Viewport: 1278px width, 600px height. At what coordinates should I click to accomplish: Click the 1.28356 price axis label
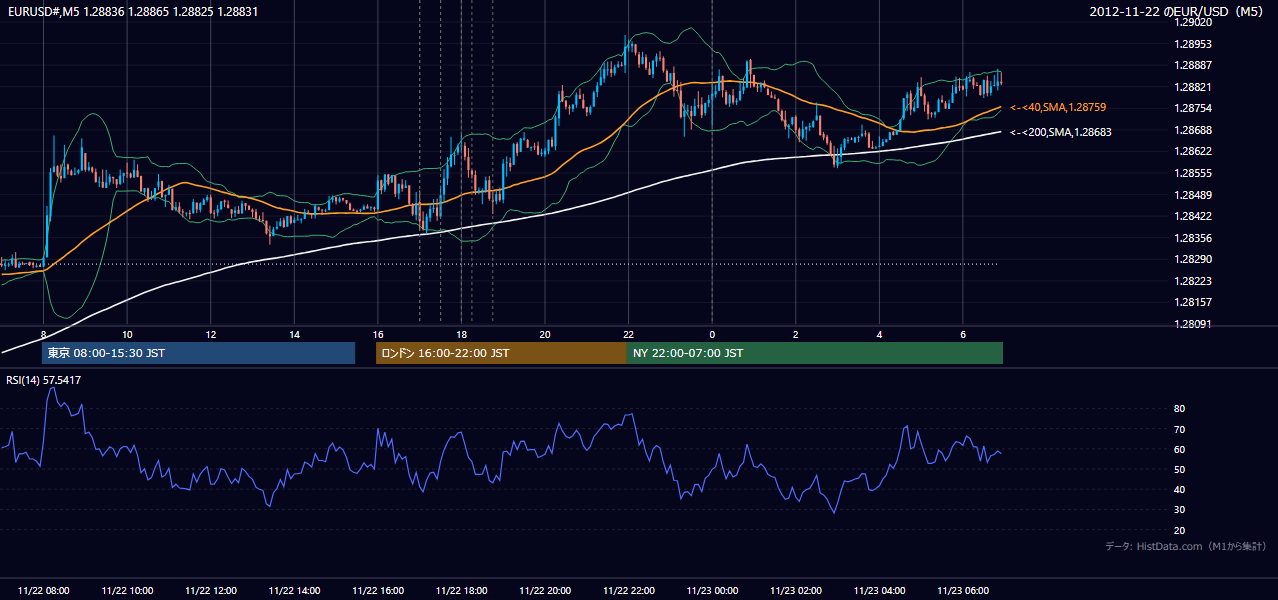(x=1193, y=238)
